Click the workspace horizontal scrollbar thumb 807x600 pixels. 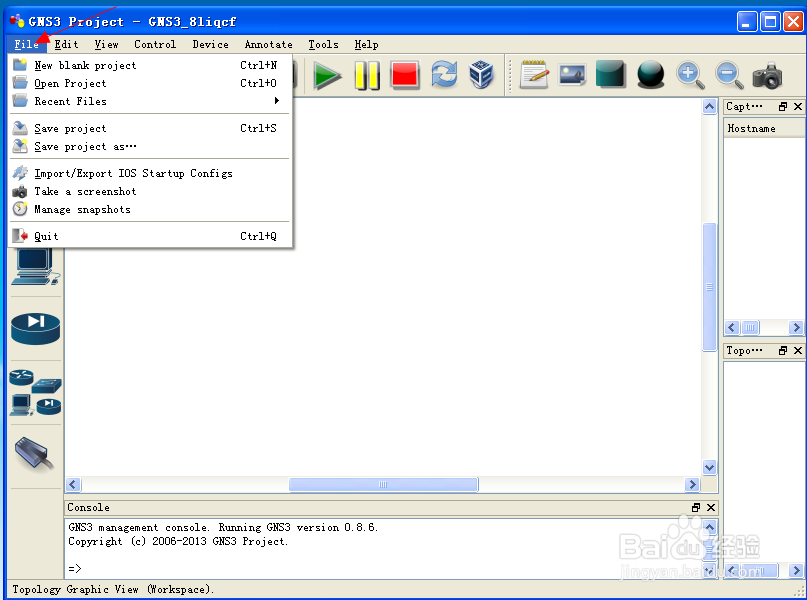[383, 484]
